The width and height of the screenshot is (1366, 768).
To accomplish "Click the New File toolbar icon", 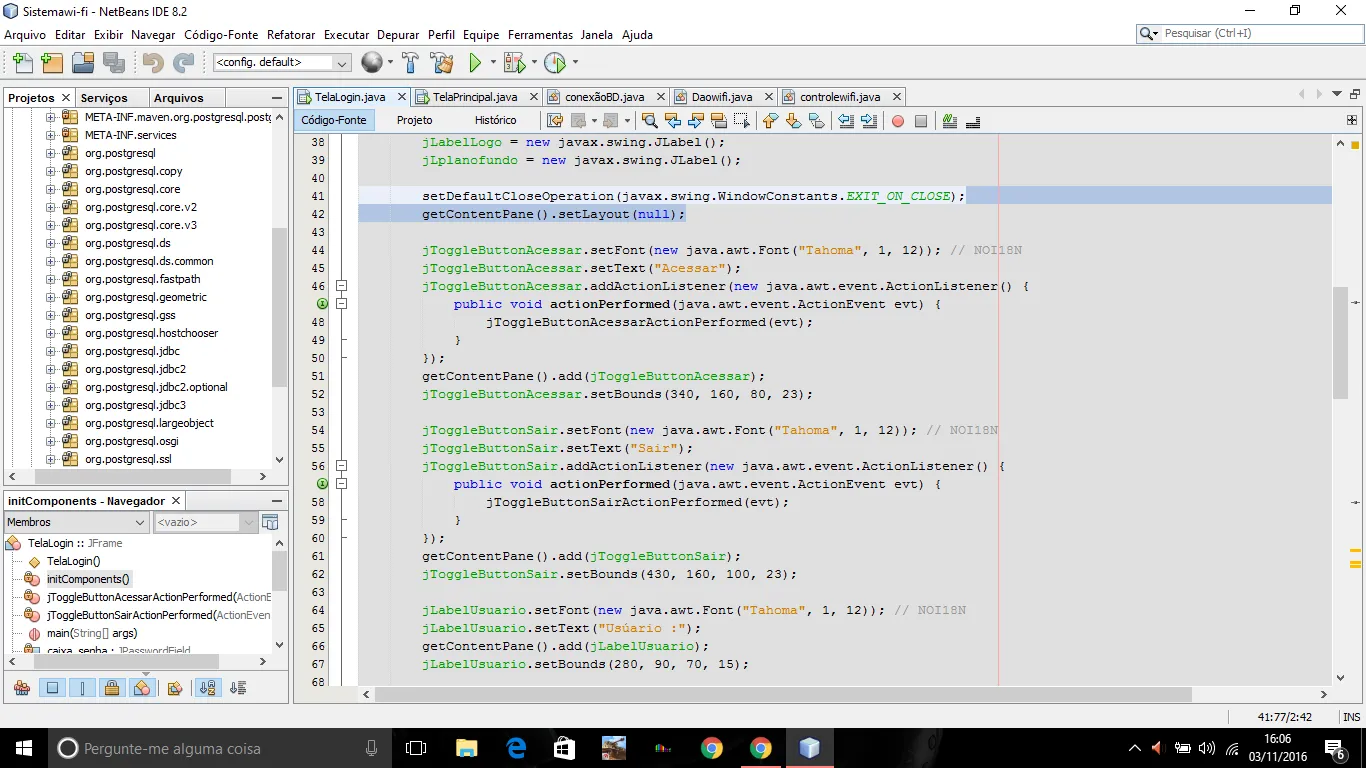I will [22, 63].
